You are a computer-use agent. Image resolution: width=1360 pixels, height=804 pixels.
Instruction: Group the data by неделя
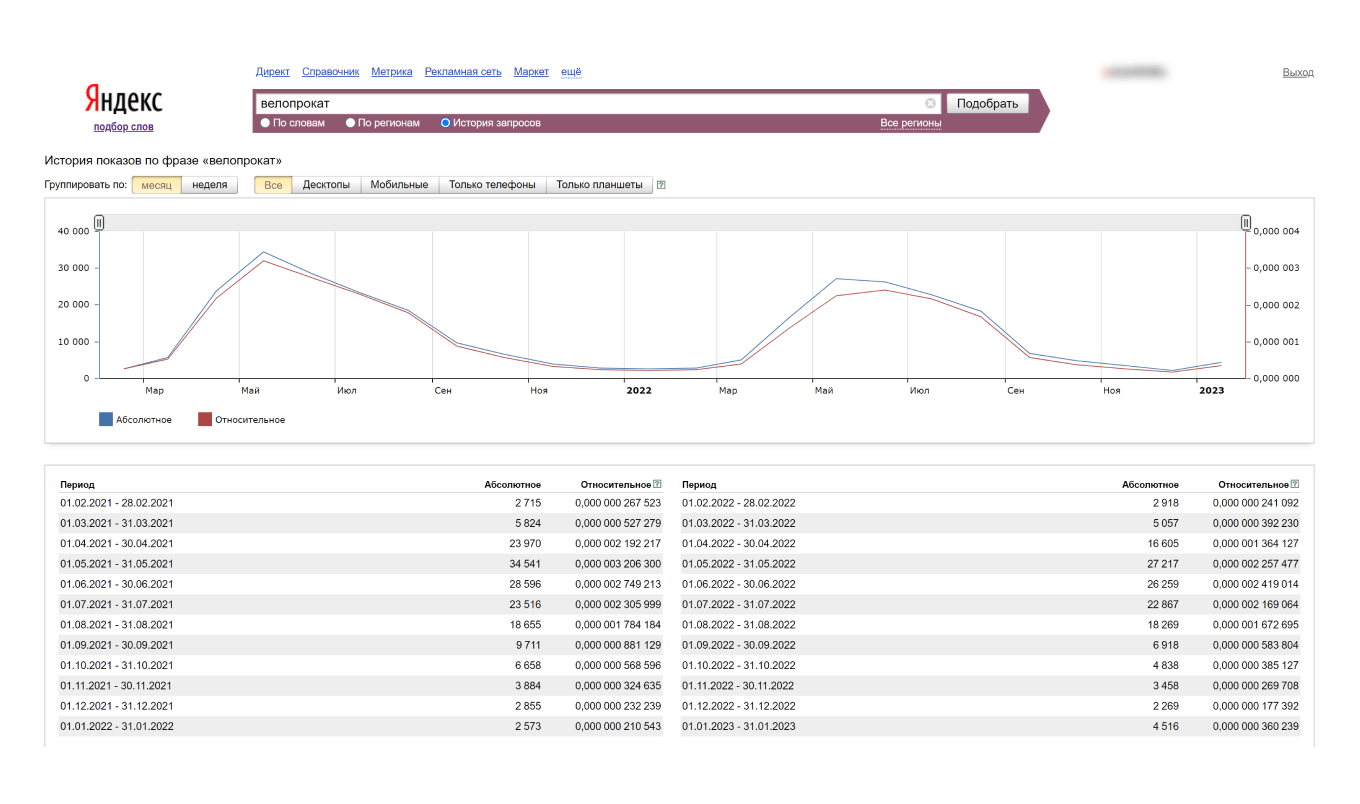coord(210,185)
